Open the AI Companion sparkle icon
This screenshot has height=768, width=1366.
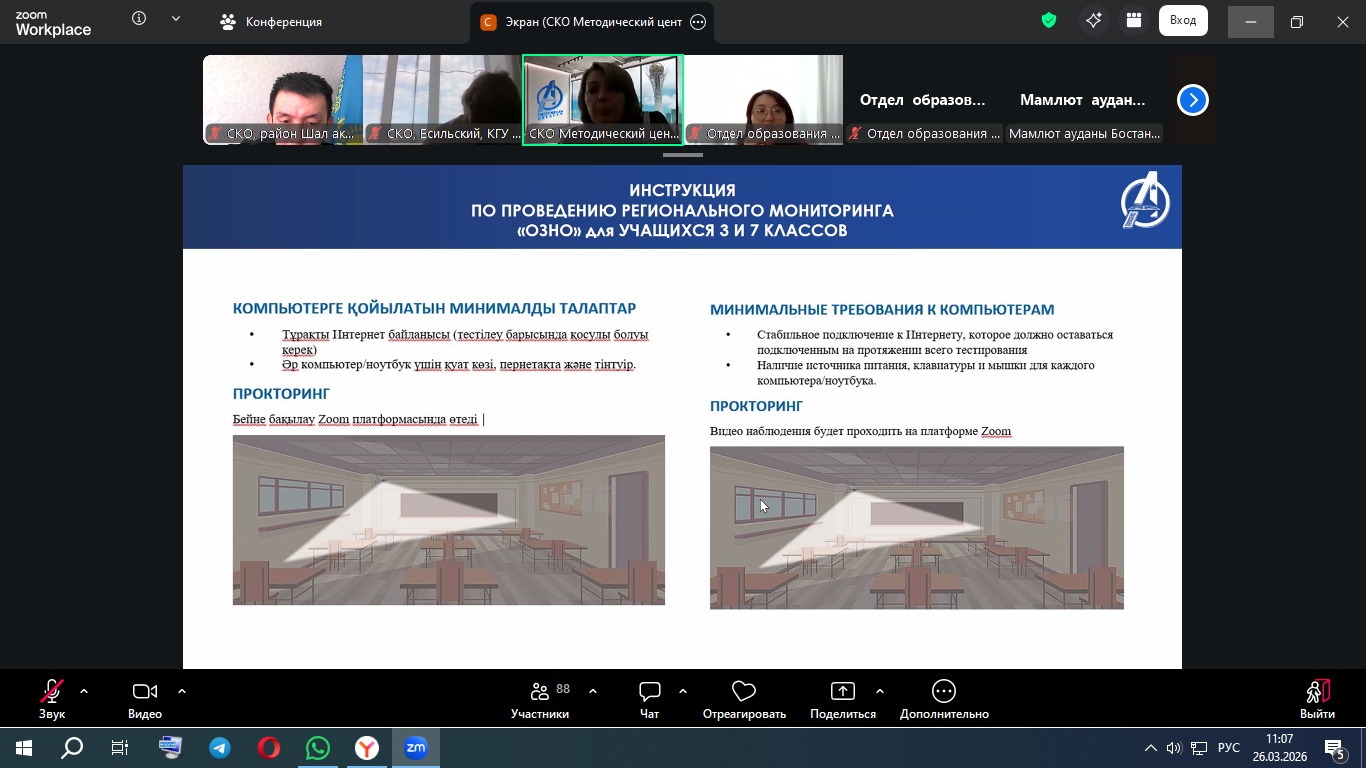[x=1094, y=21]
